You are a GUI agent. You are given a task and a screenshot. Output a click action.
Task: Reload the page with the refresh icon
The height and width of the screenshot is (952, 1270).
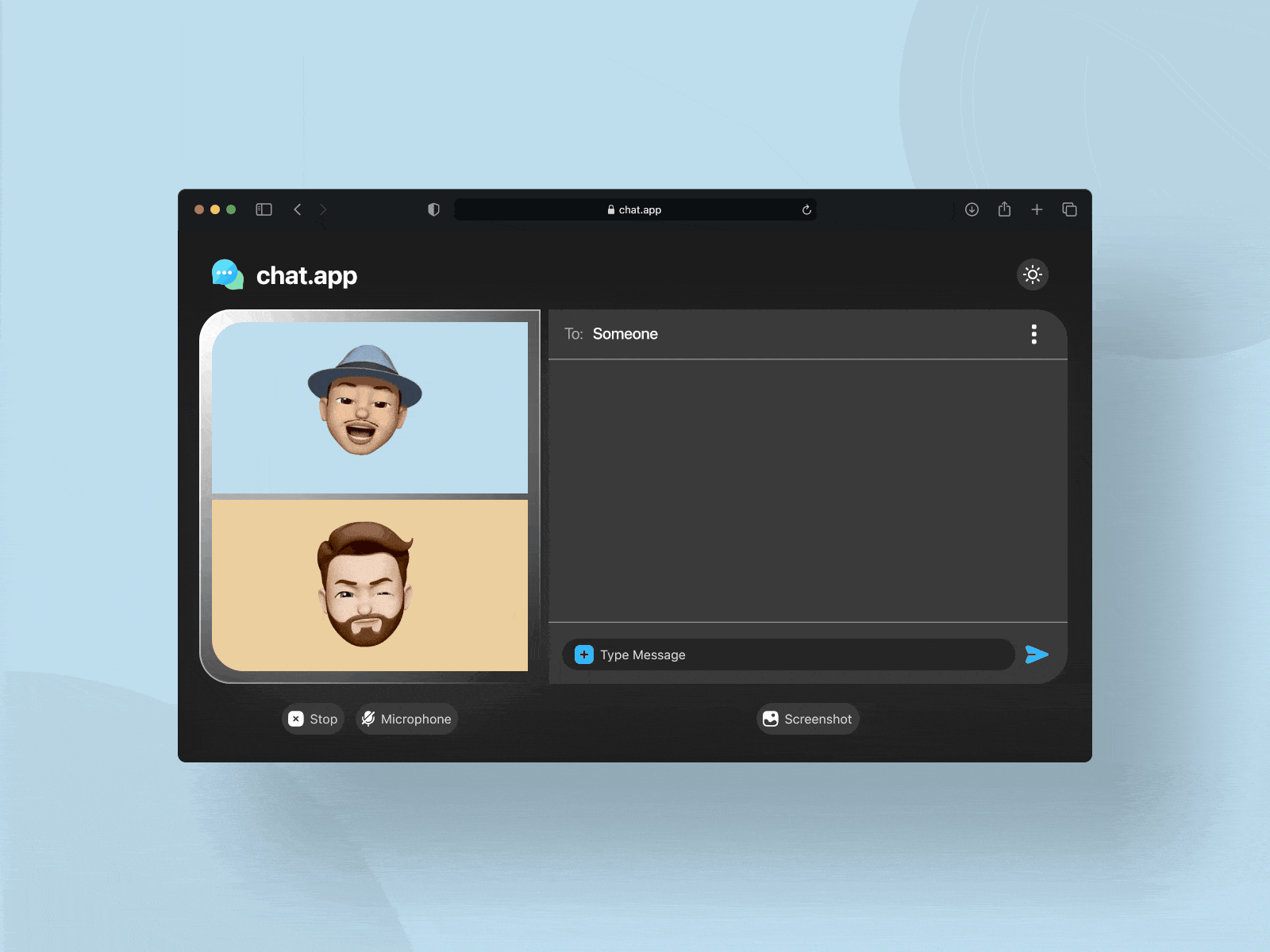point(806,209)
